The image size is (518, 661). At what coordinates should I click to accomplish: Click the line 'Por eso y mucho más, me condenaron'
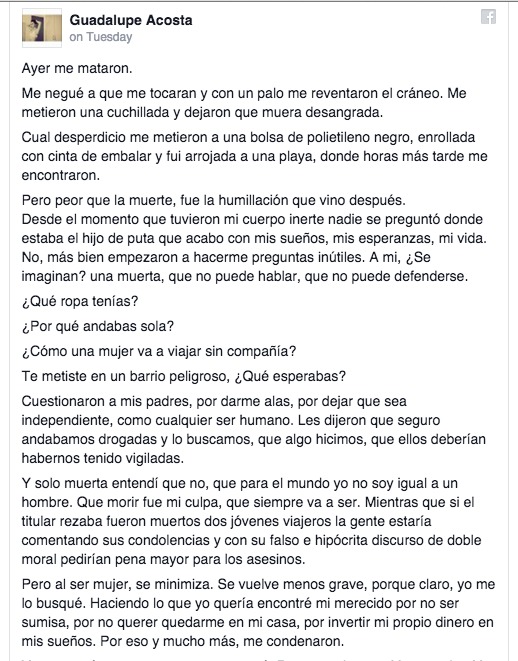click(222, 641)
